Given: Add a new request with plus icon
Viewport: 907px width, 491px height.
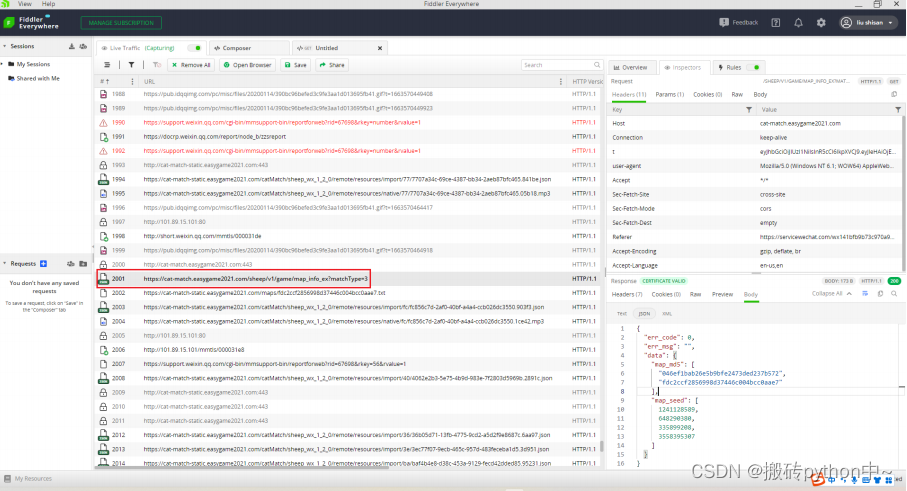Looking at the screenshot, I should [43, 264].
